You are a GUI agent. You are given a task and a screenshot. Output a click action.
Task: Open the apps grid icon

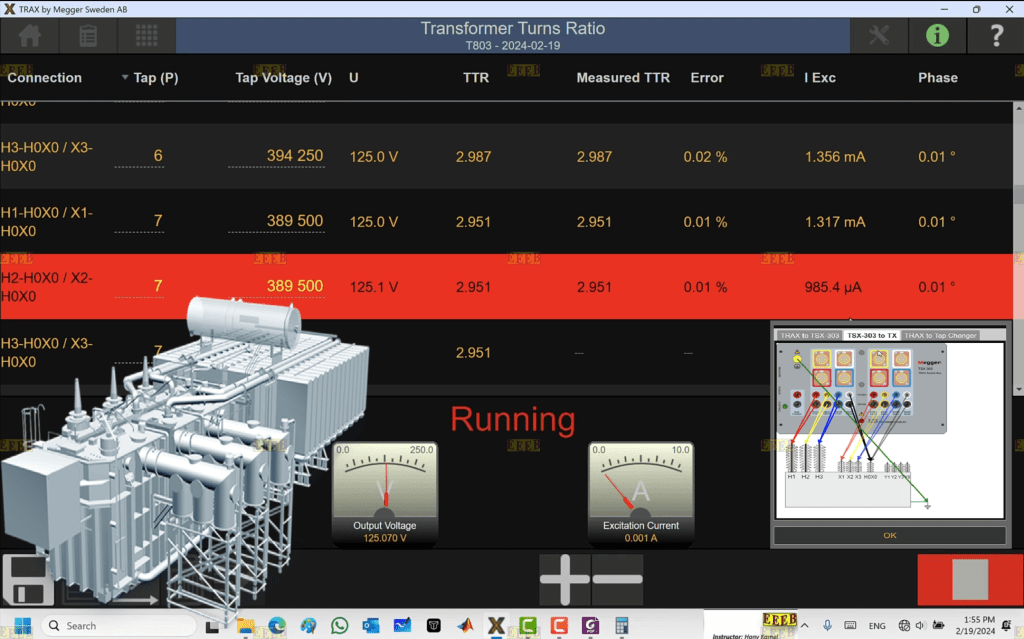click(x=146, y=35)
